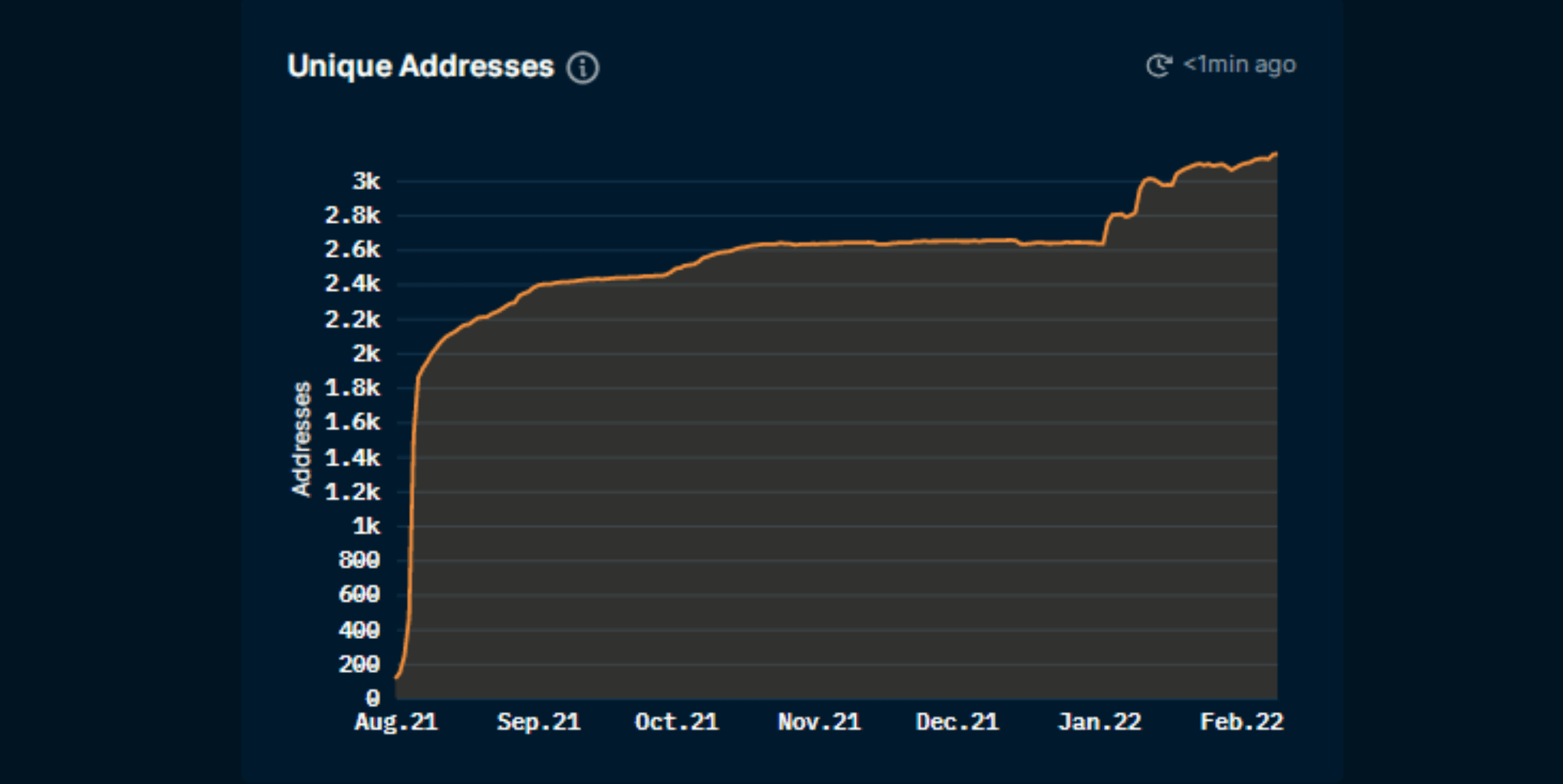
Task: Click the 0 y-axis label
Action: [x=373, y=698]
